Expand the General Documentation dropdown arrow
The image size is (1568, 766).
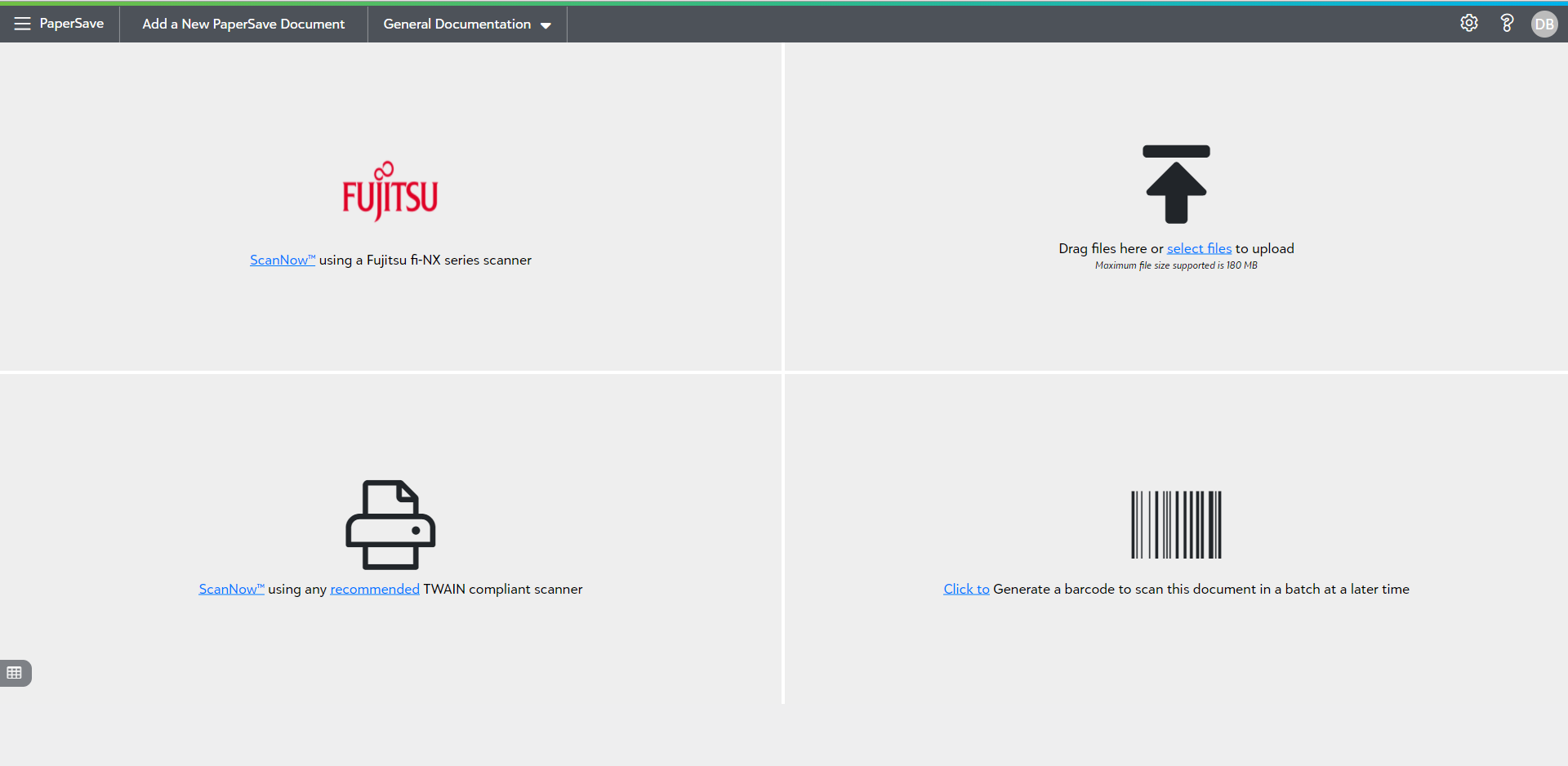pyautogui.click(x=546, y=25)
